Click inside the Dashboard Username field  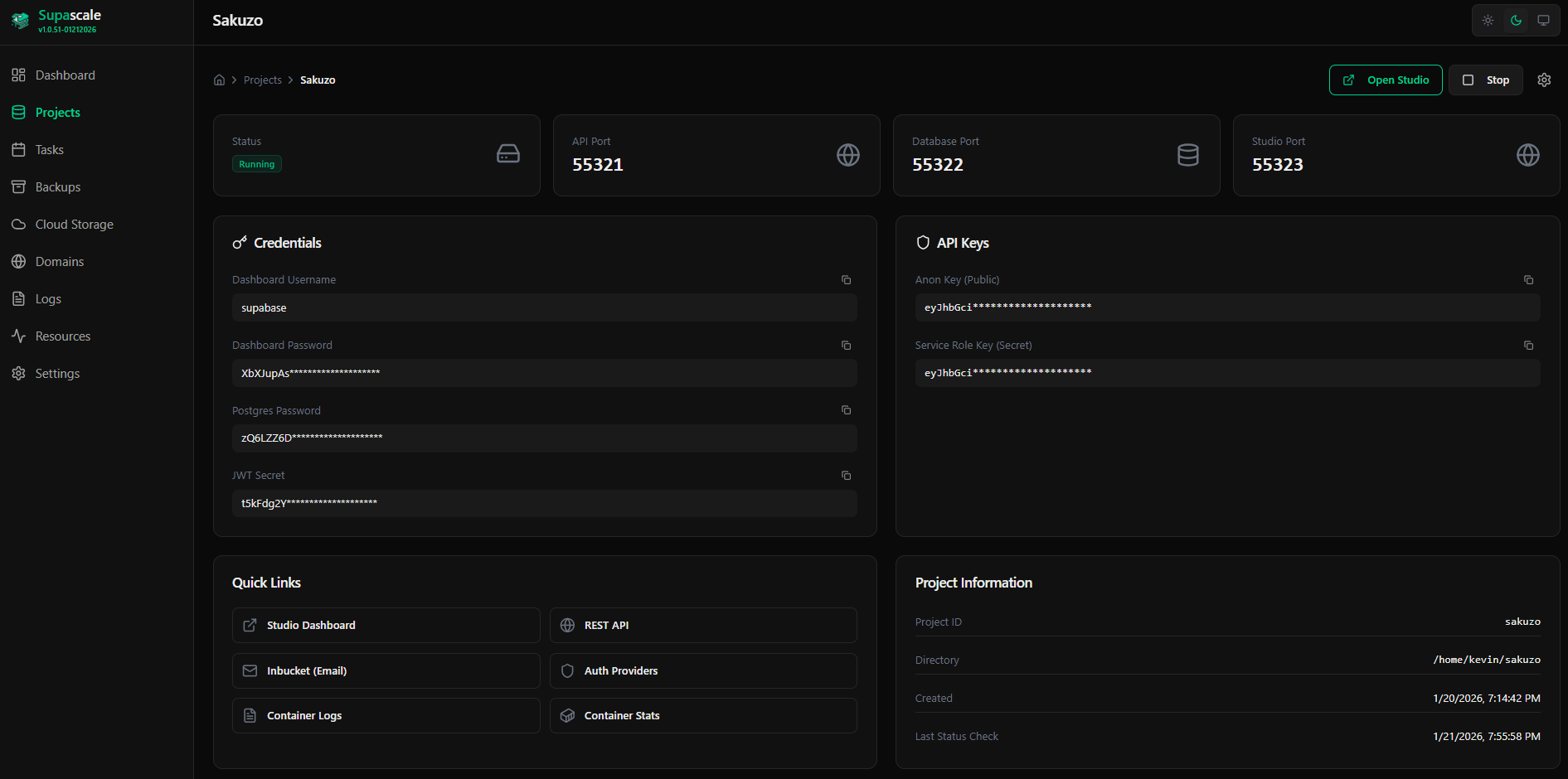(x=544, y=307)
